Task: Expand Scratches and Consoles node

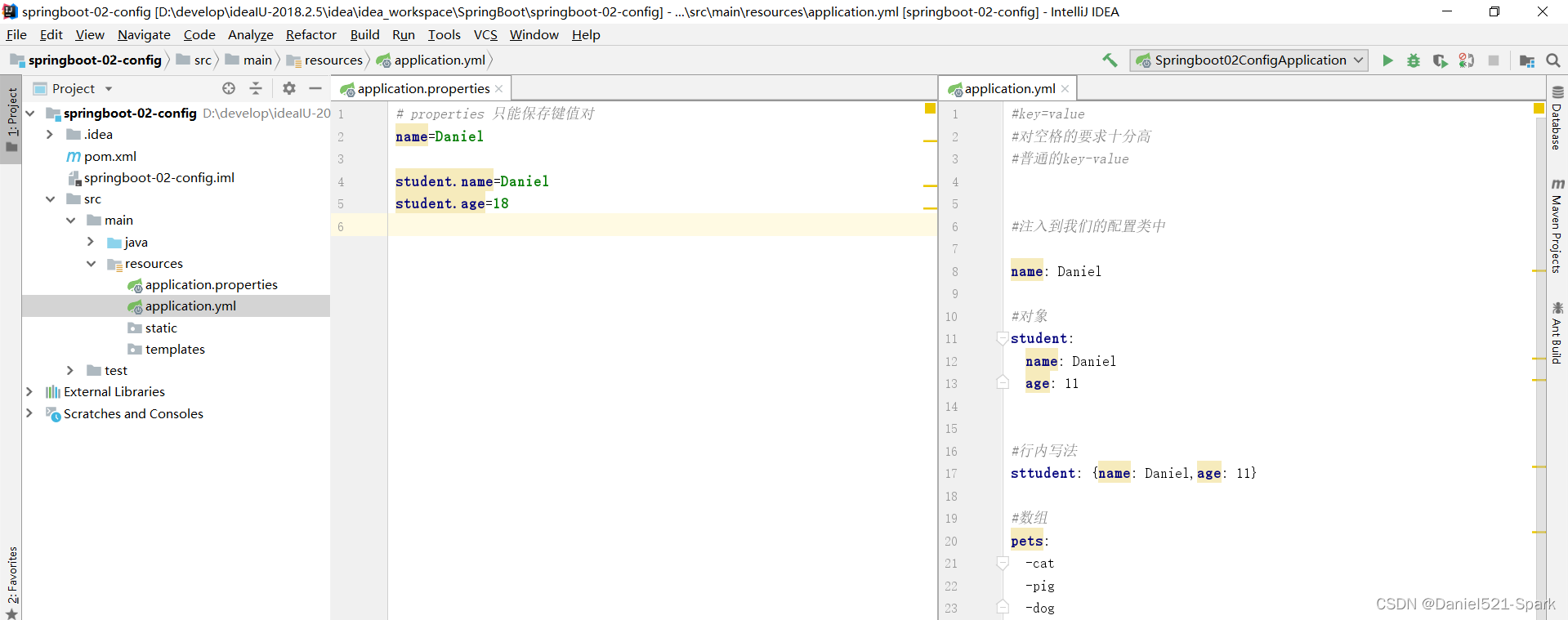Action: pyautogui.click(x=29, y=413)
